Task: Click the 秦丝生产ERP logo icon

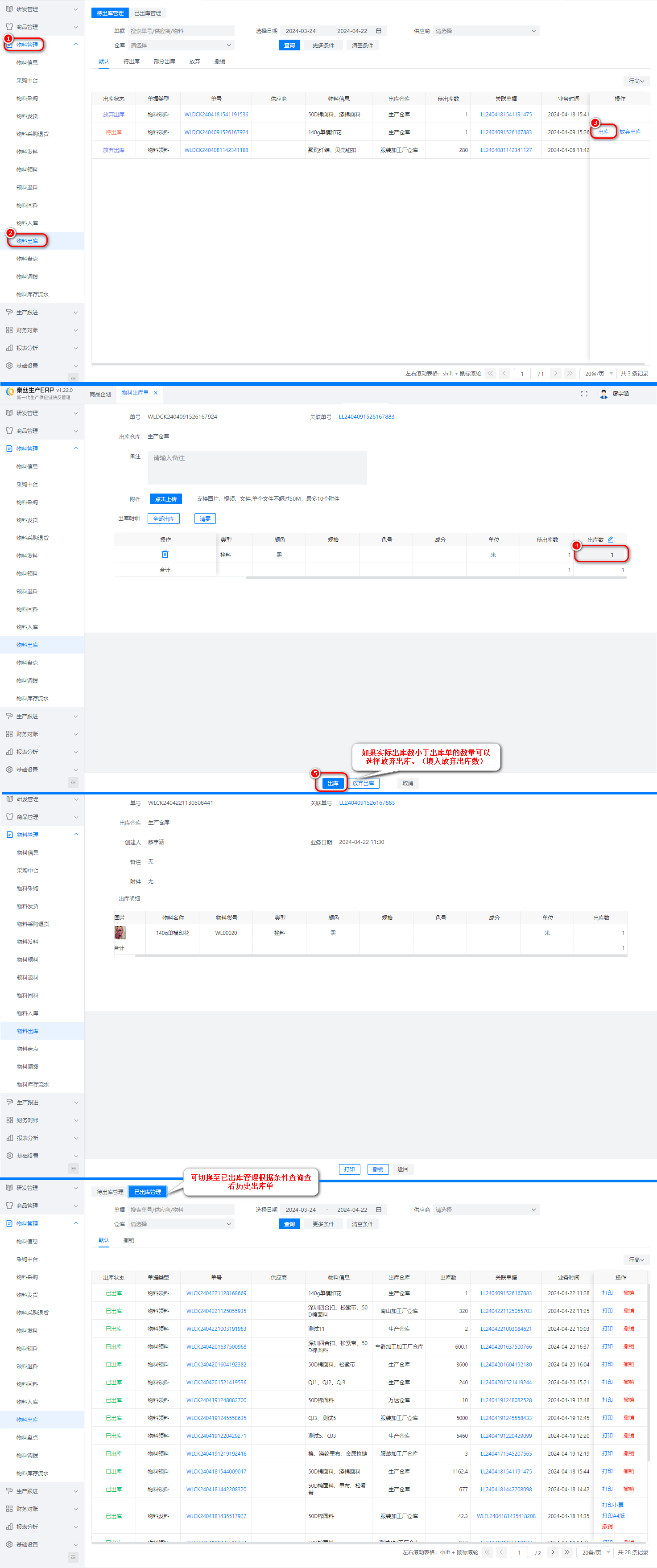Action: click(x=10, y=392)
